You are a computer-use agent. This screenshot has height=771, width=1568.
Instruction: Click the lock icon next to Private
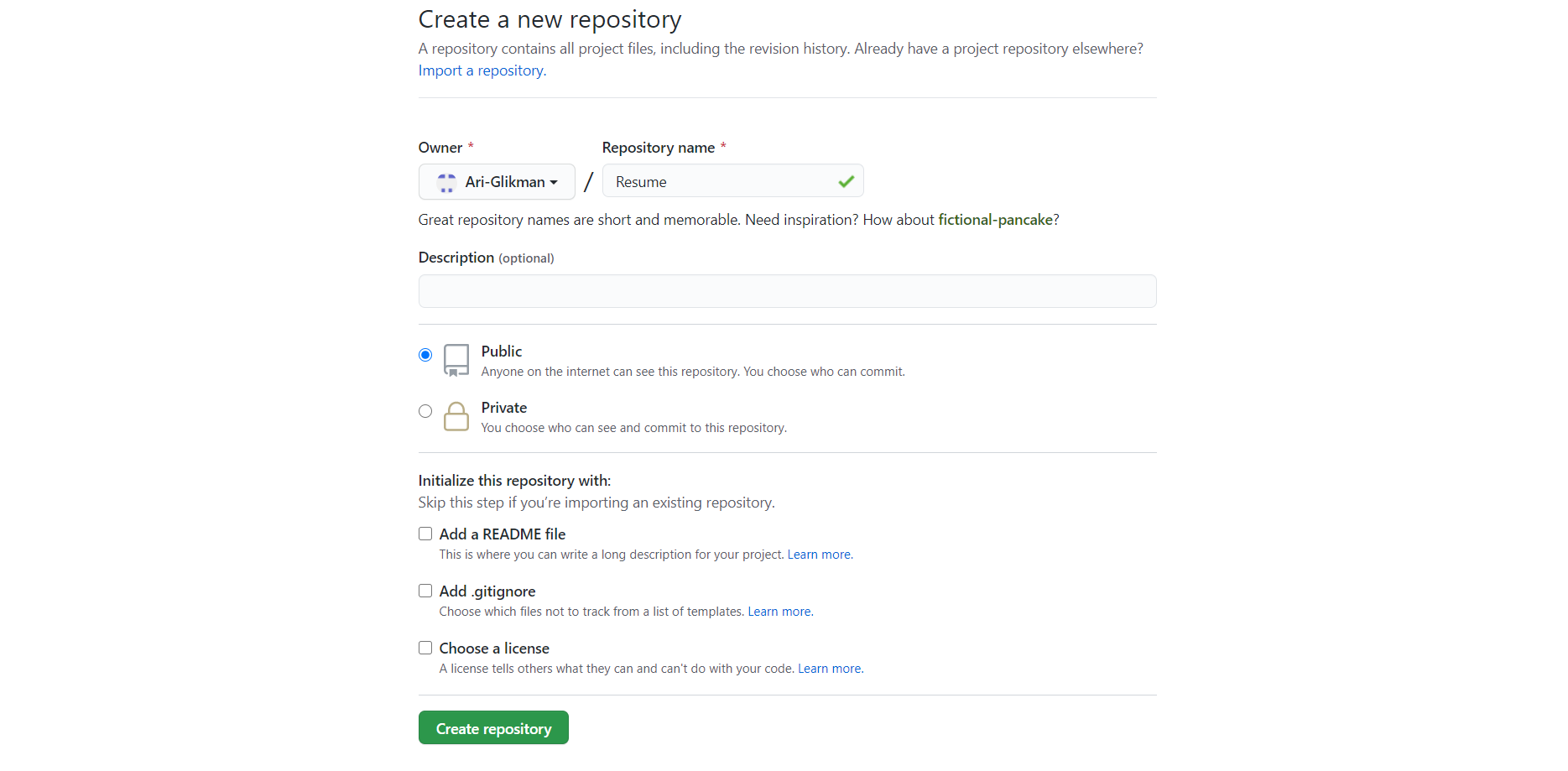(x=456, y=415)
